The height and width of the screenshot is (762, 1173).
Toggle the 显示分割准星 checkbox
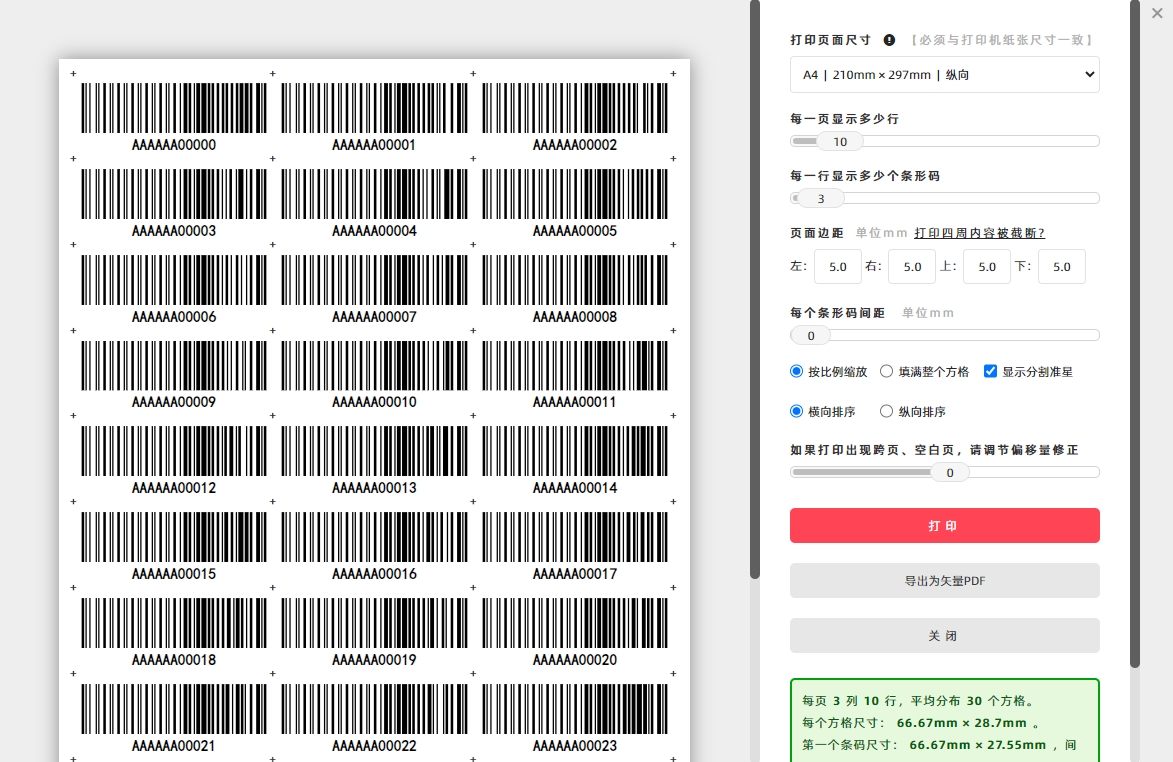point(990,372)
